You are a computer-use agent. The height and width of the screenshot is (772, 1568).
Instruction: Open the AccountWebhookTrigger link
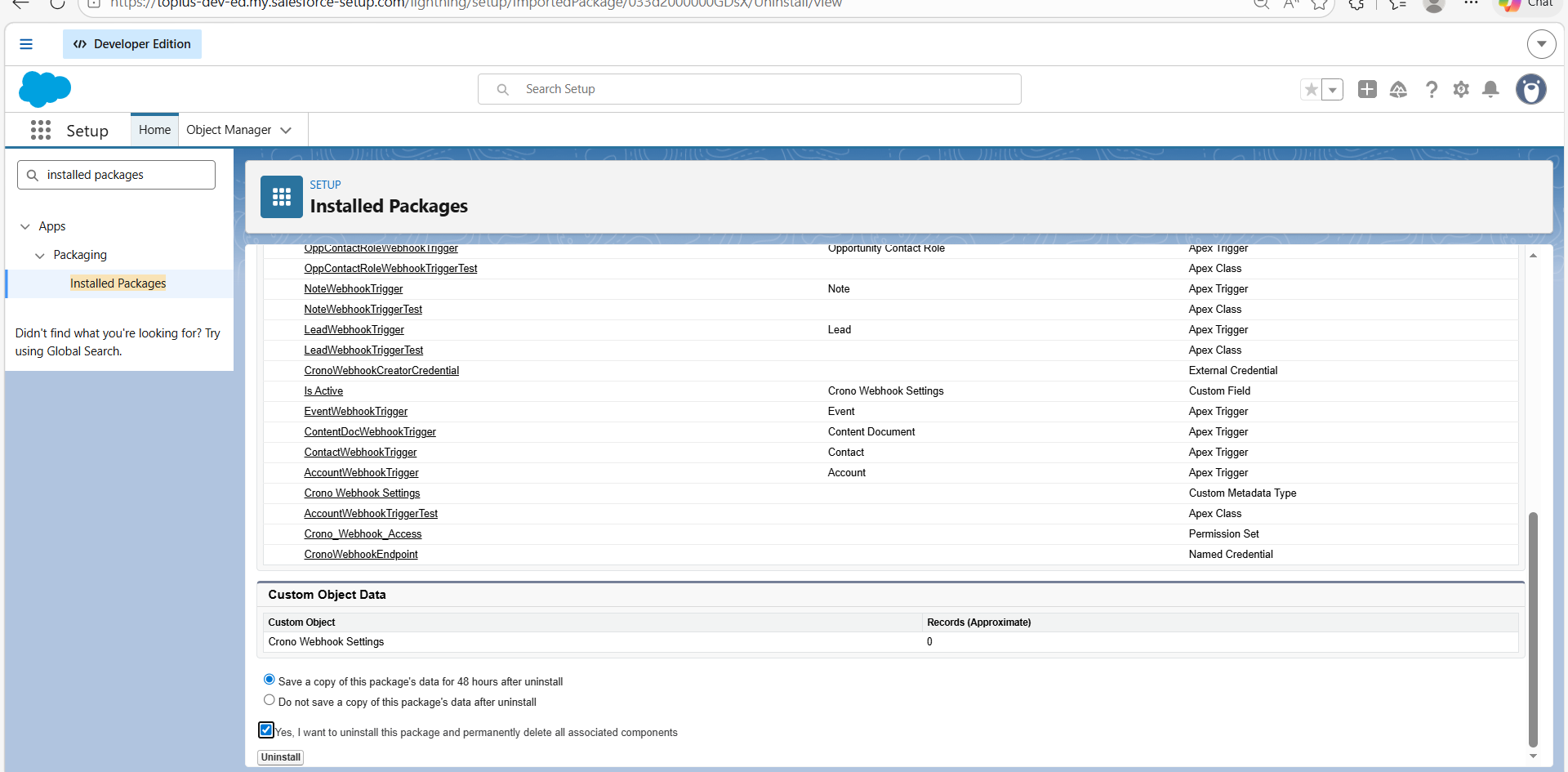click(361, 473)
